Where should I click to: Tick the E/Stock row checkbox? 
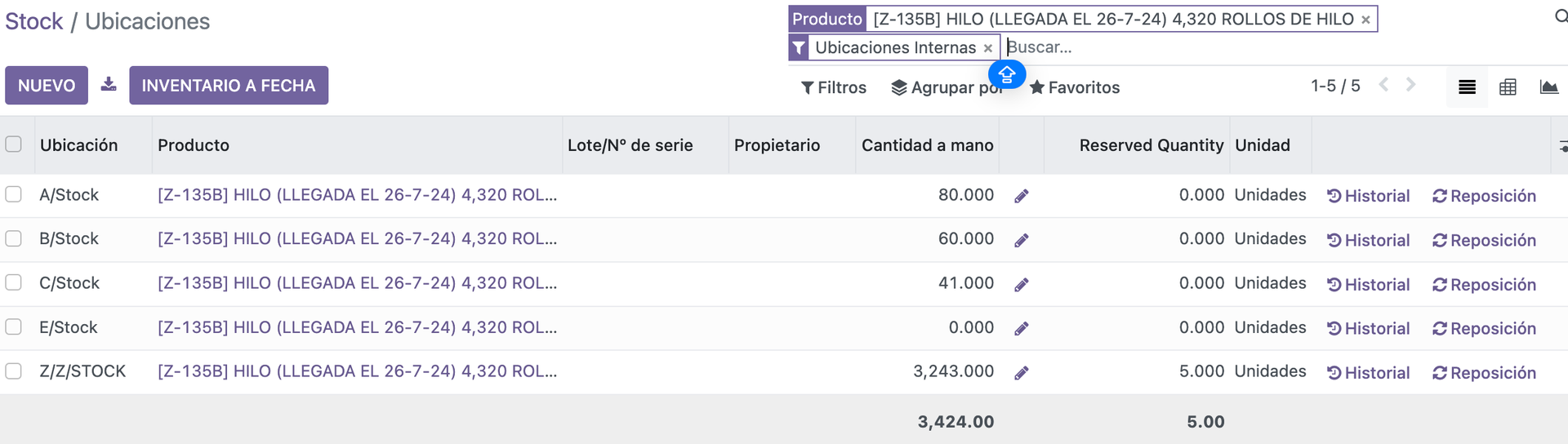[14, 327]
